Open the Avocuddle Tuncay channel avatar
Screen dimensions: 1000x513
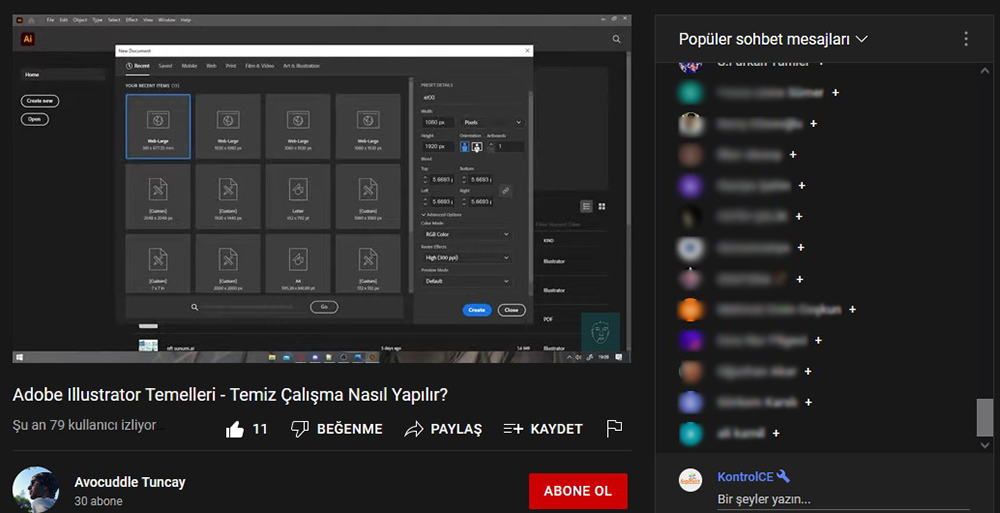pyautogui.click(x=36, y=489)
